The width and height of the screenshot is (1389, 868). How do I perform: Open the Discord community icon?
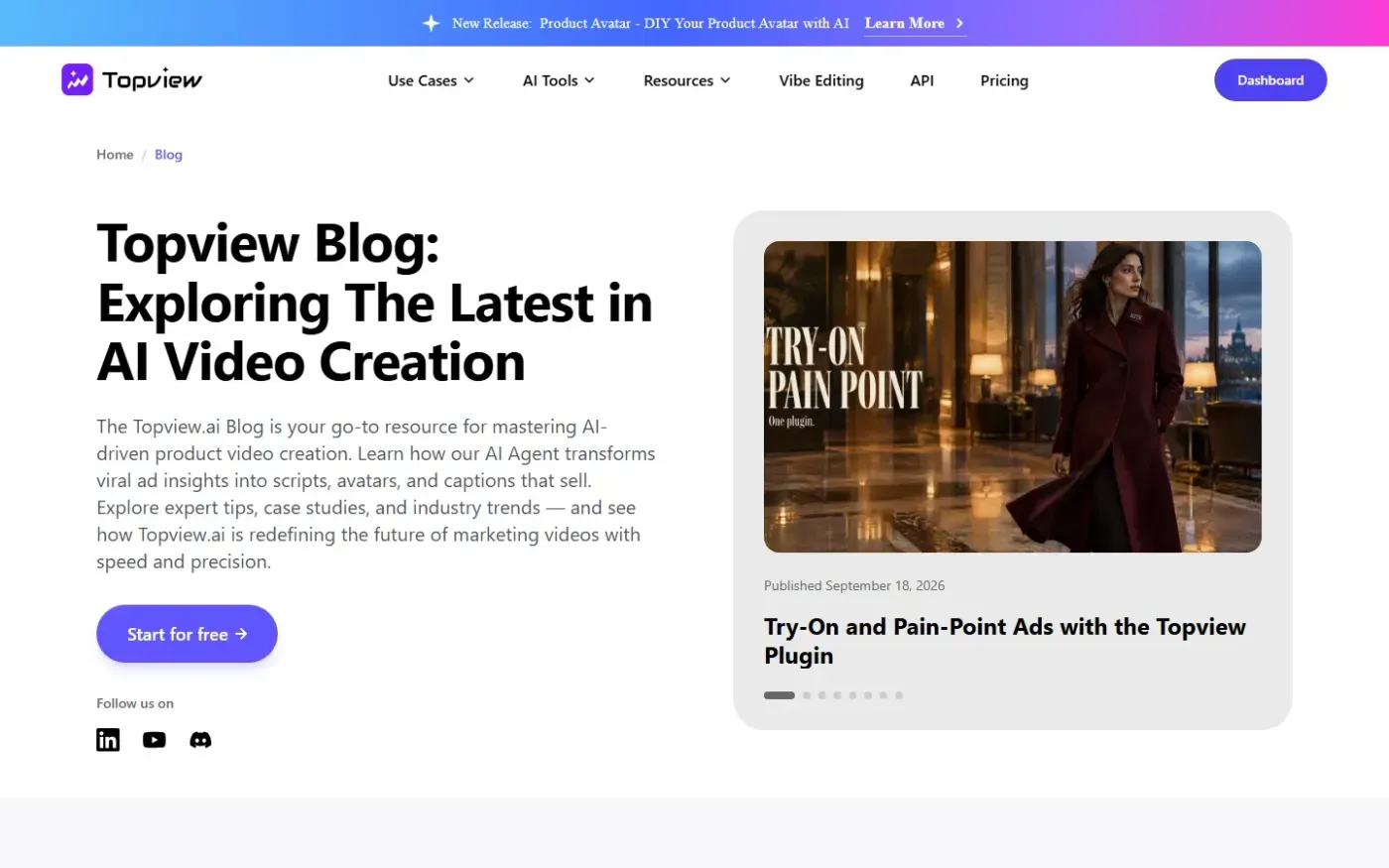click(200, 740)
